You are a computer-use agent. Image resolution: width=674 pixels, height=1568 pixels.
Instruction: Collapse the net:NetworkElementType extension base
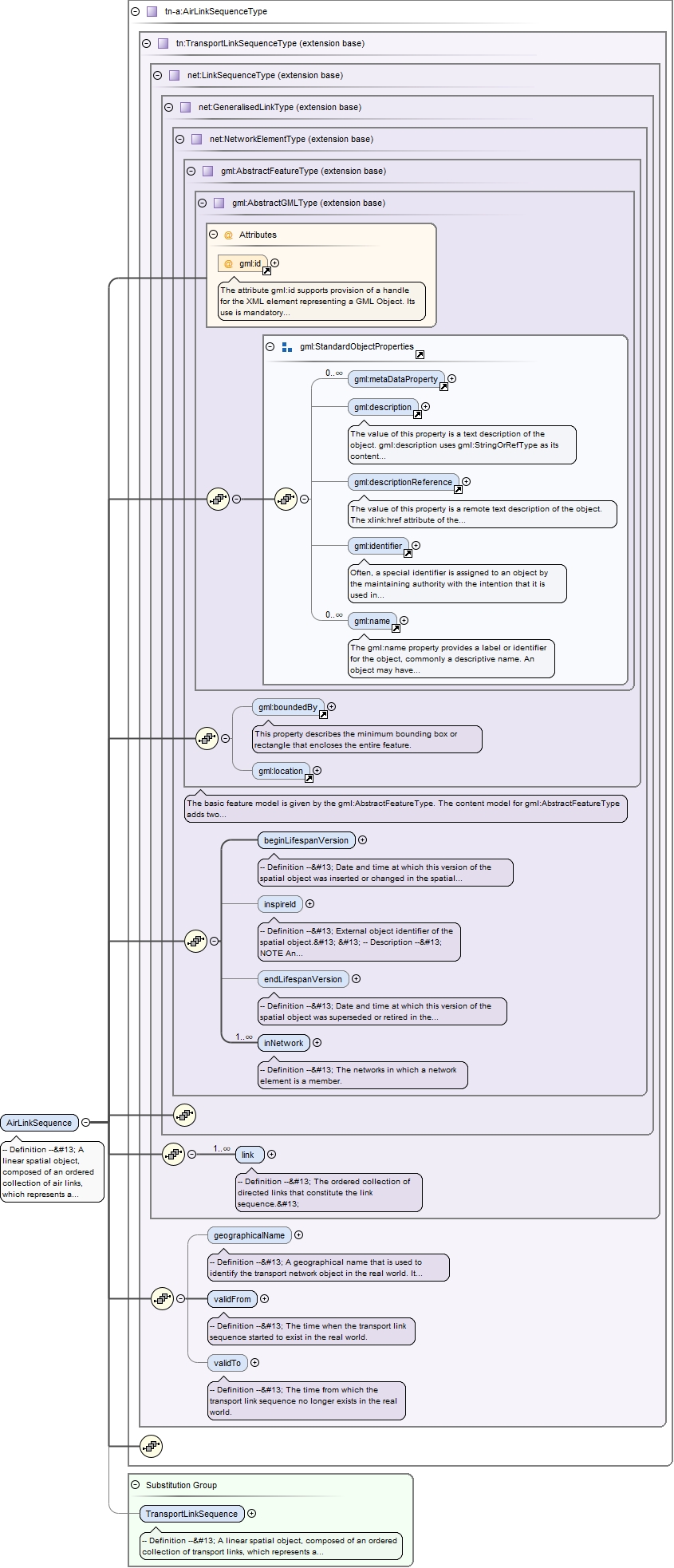(179, 139)
